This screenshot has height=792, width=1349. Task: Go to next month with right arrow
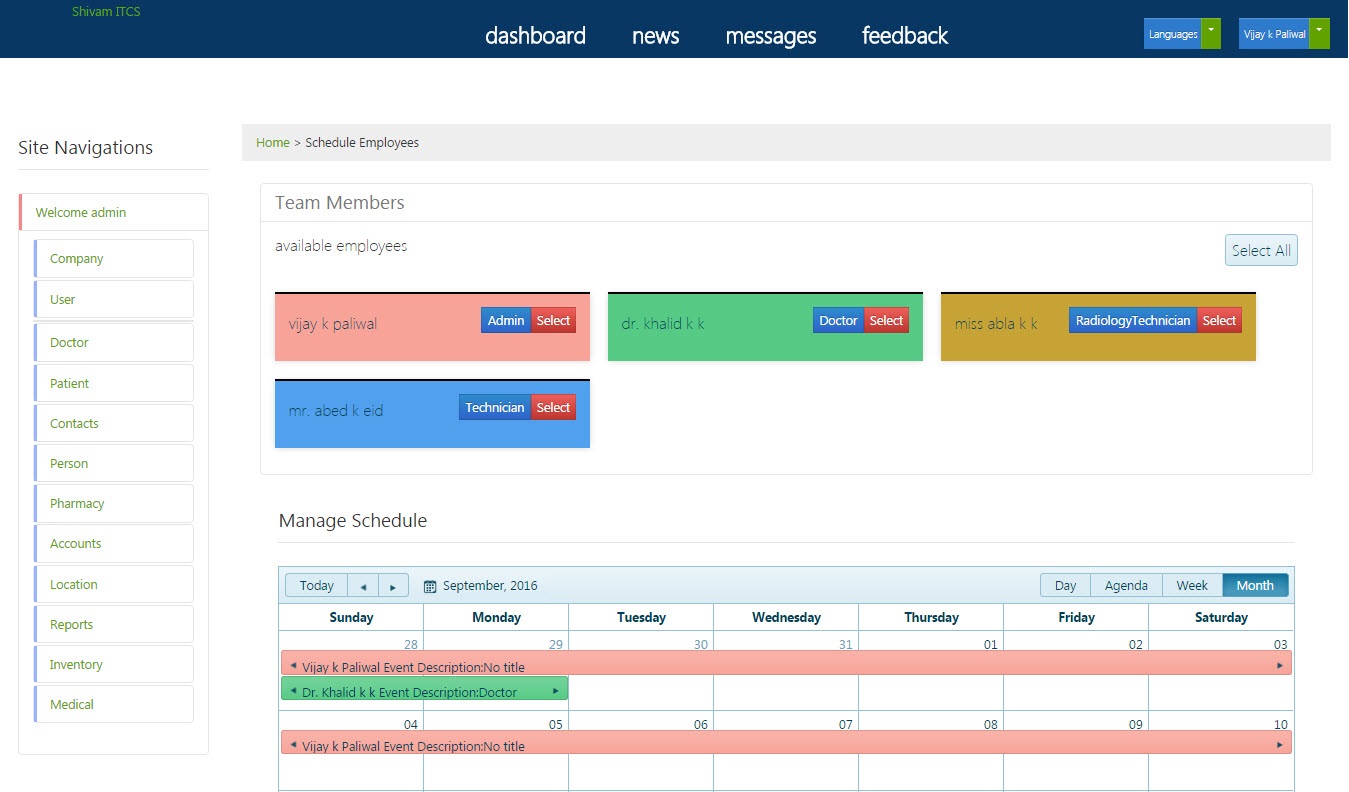click(x=393, y=586)
